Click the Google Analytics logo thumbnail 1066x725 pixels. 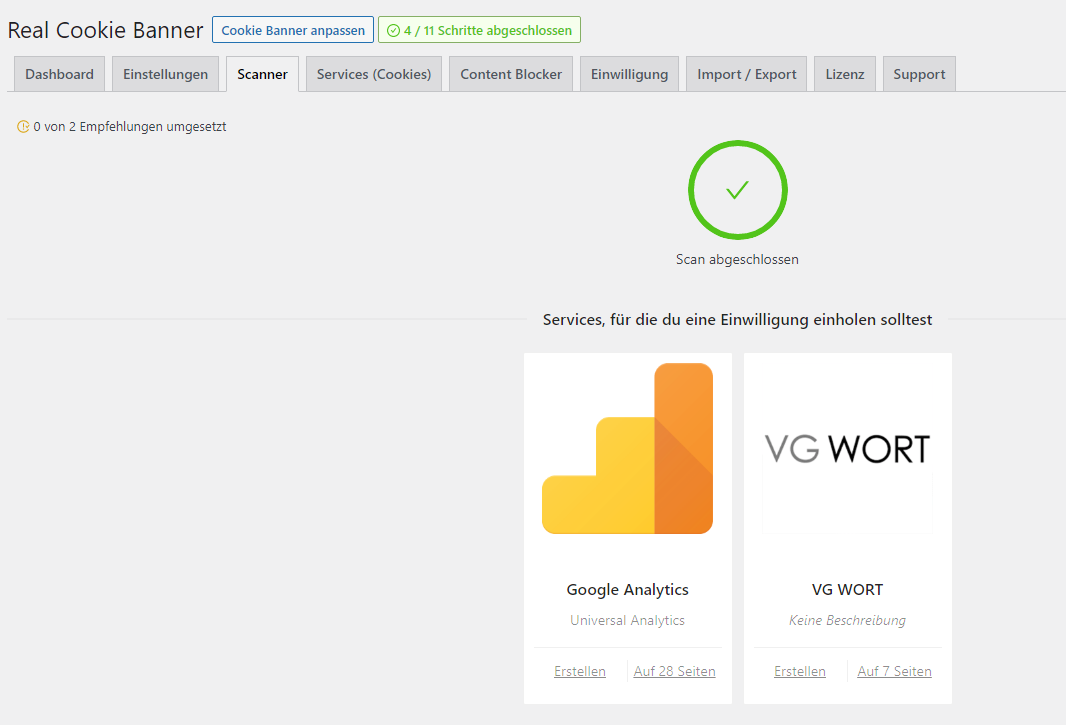coord(627,448)
